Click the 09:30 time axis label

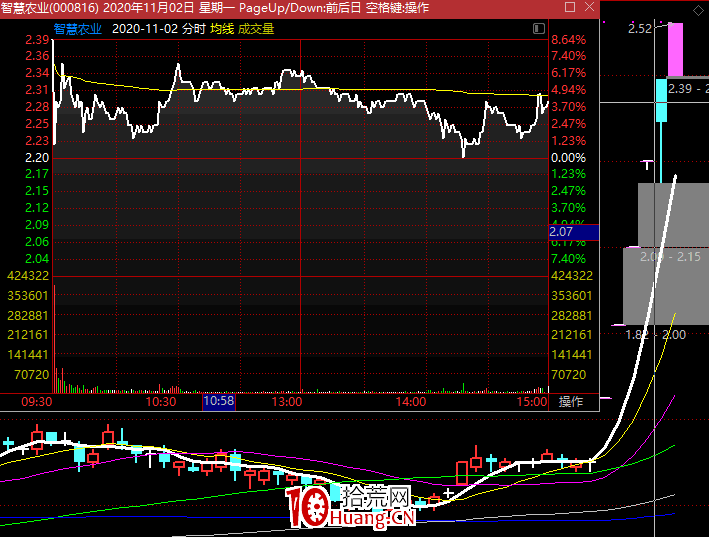point(37,401)
